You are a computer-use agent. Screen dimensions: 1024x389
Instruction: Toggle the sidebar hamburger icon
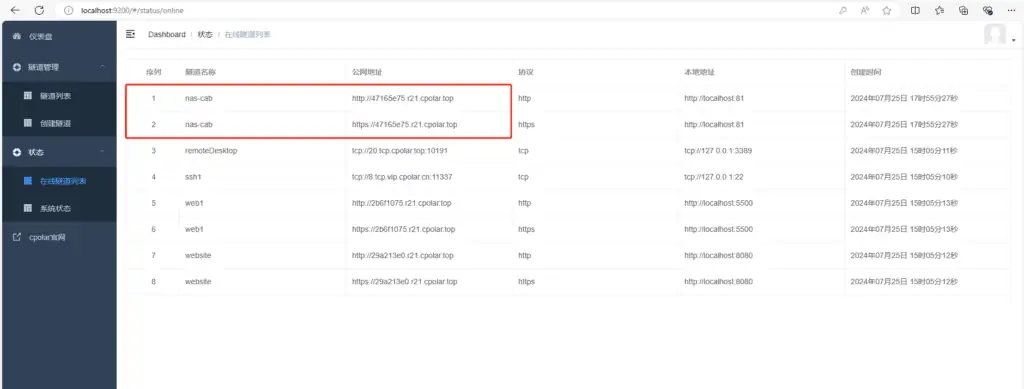click(x=131, y=34)
